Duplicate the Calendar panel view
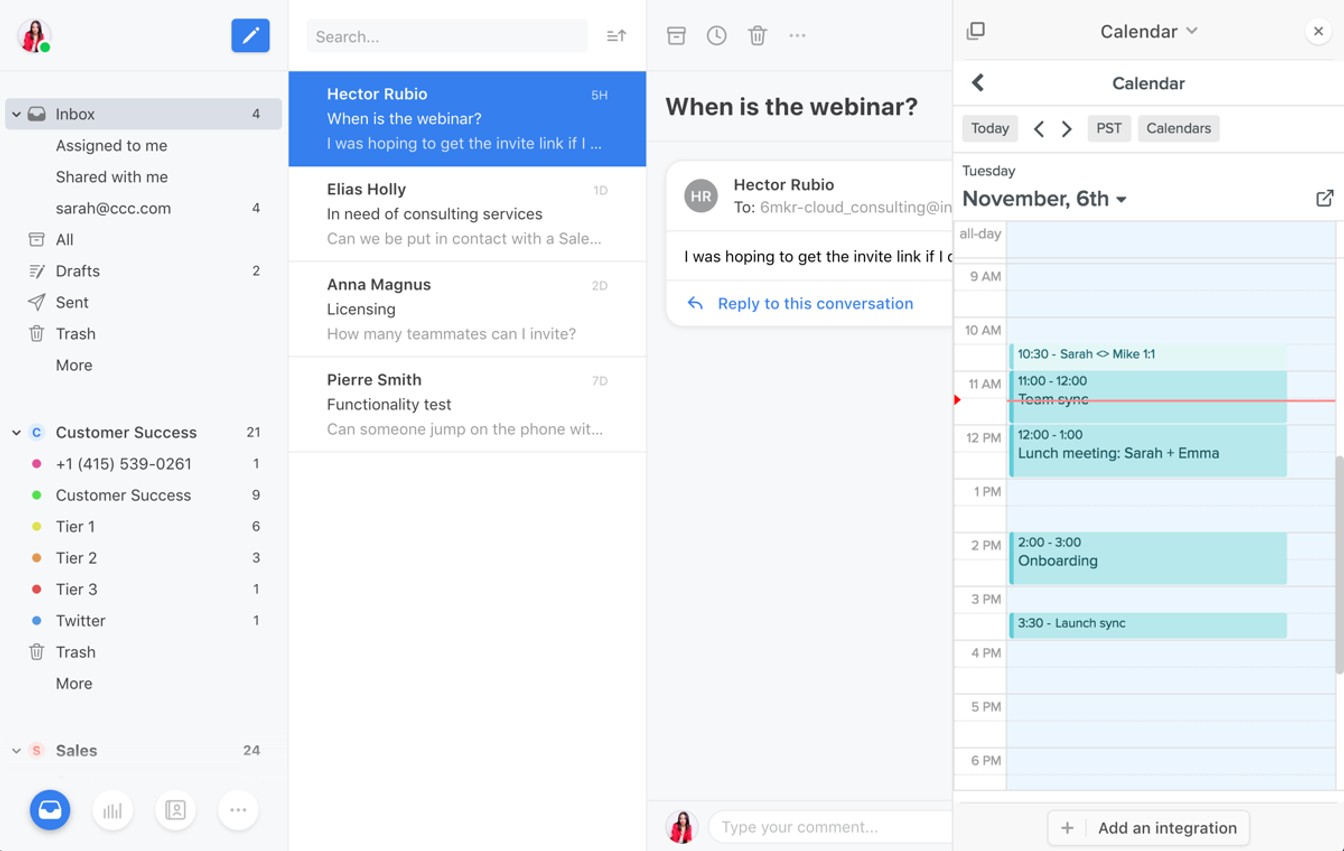The height and width of the screenshot is (851, 1344). tap(976, 30)
